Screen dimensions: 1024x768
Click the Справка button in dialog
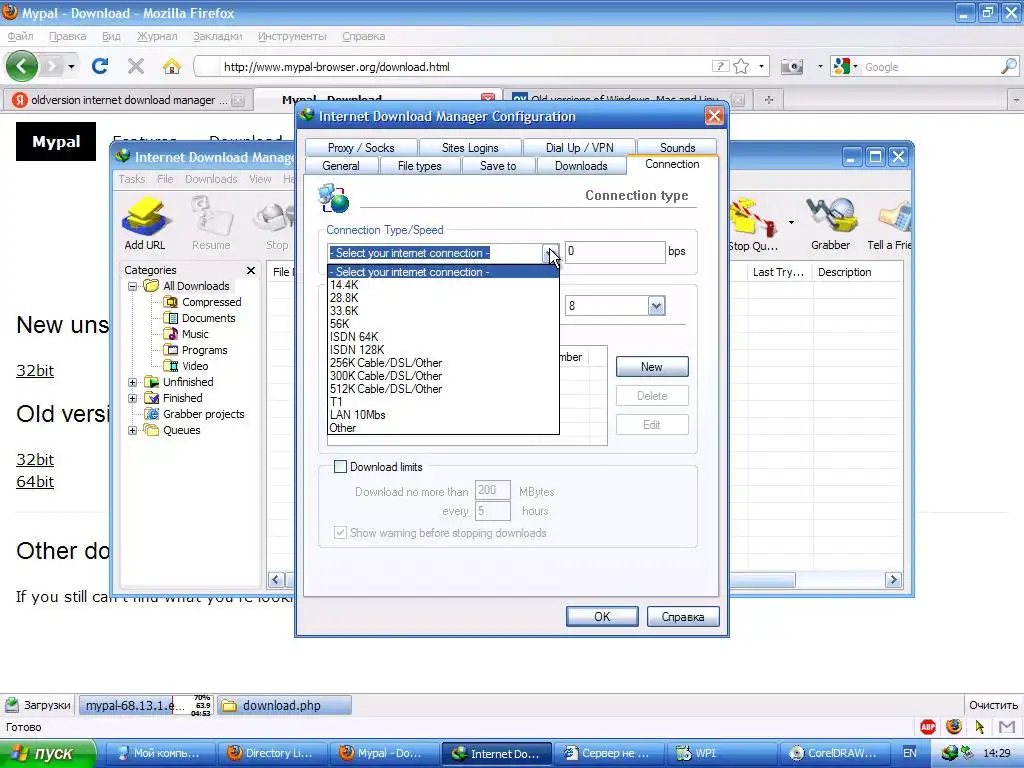683,616
